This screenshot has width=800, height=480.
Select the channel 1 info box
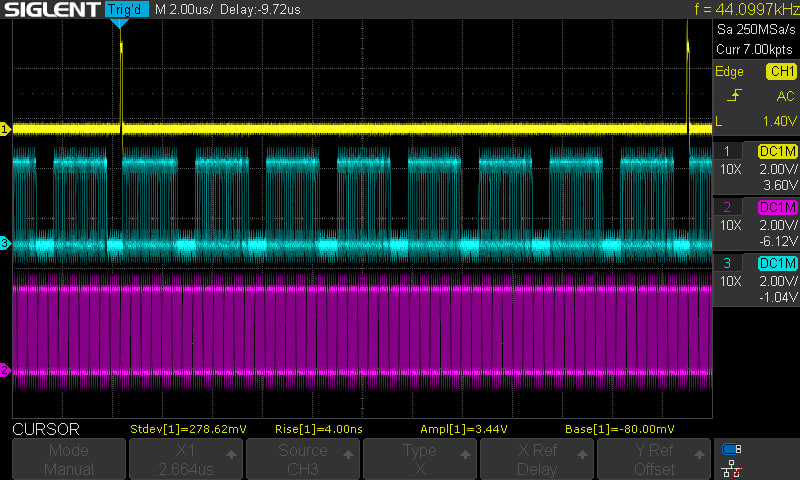[x=756, y=168]
